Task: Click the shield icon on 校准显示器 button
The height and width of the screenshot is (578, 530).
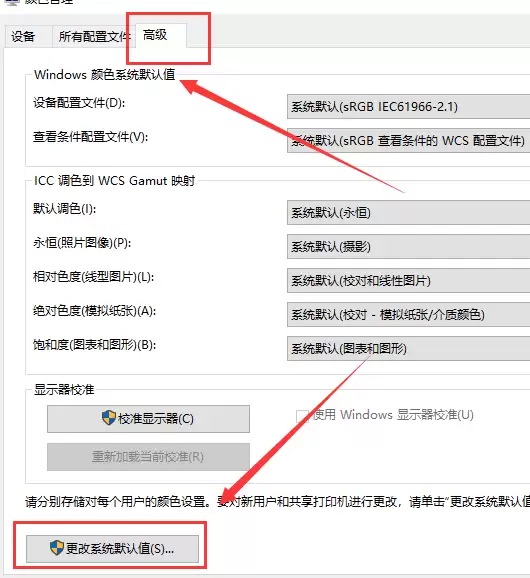Action: pos(109,418)
